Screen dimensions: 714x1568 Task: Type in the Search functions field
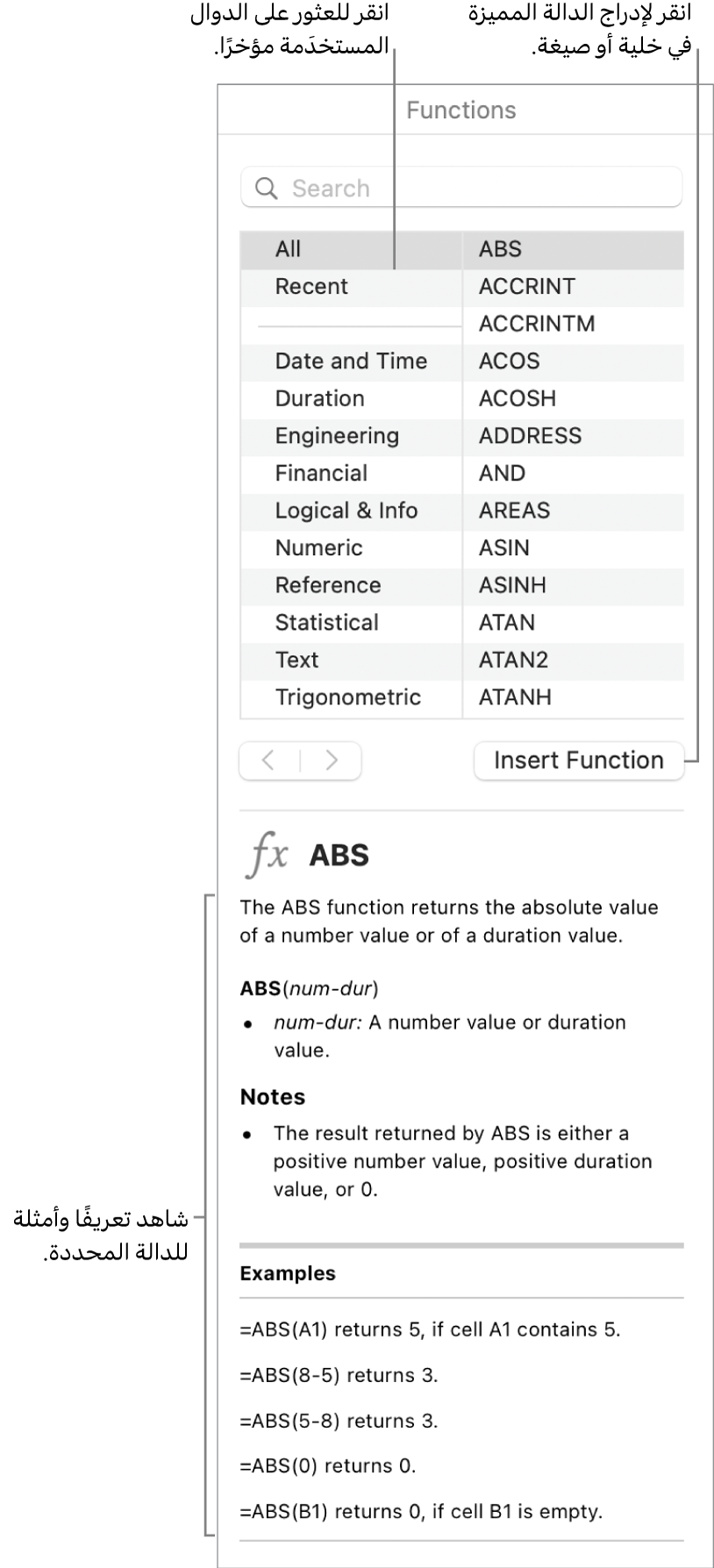point(474,189)
